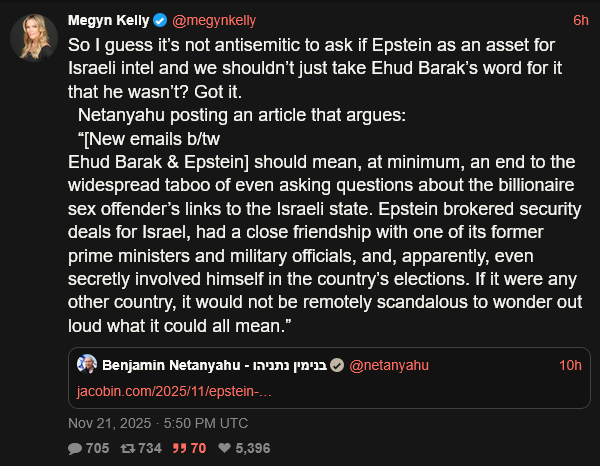Screen dimensions: 600x466
Task: Click the 734 retweets count
Action: point(149,449)
